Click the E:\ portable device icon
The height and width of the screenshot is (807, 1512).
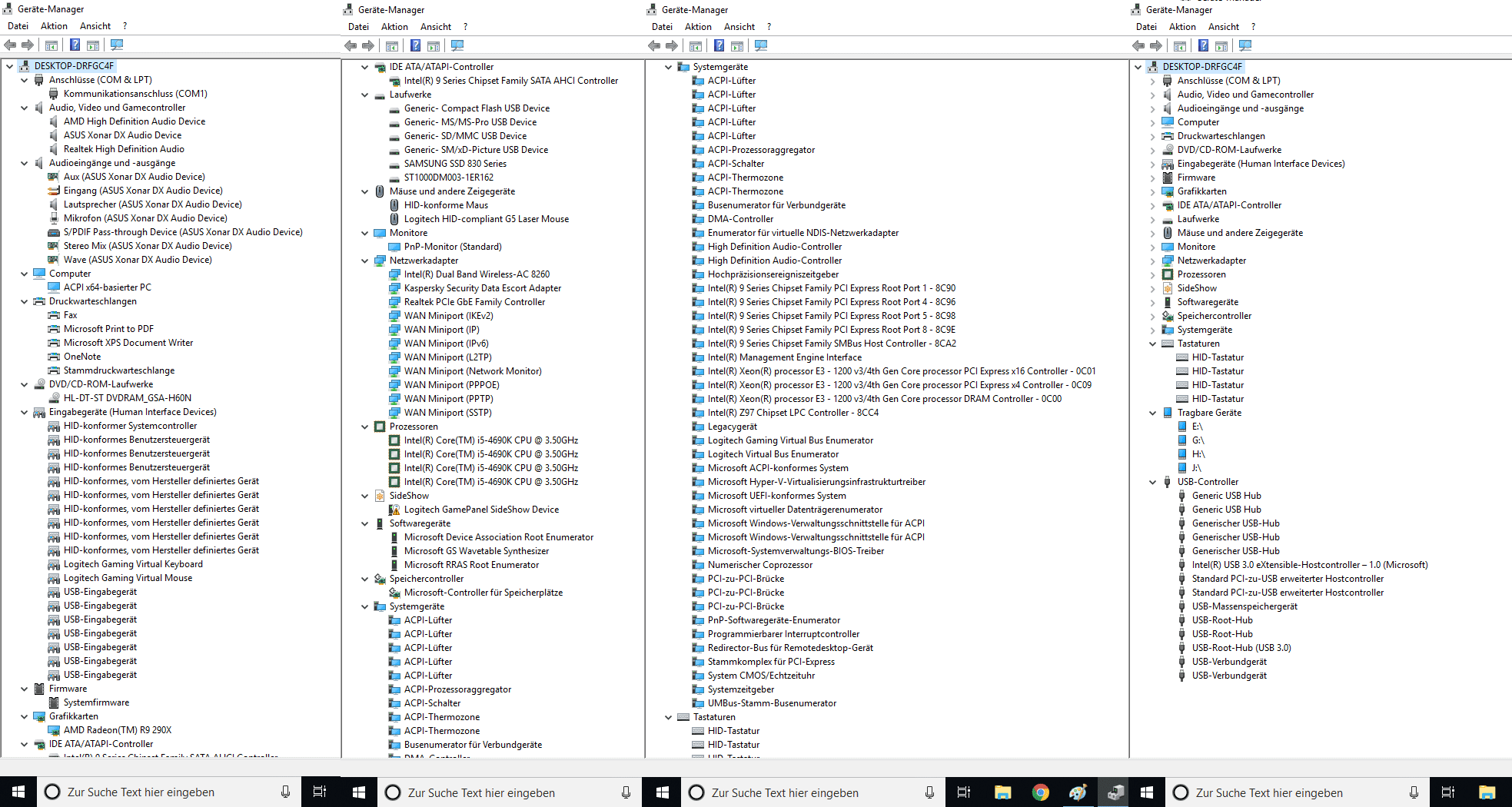point(1182,427)
